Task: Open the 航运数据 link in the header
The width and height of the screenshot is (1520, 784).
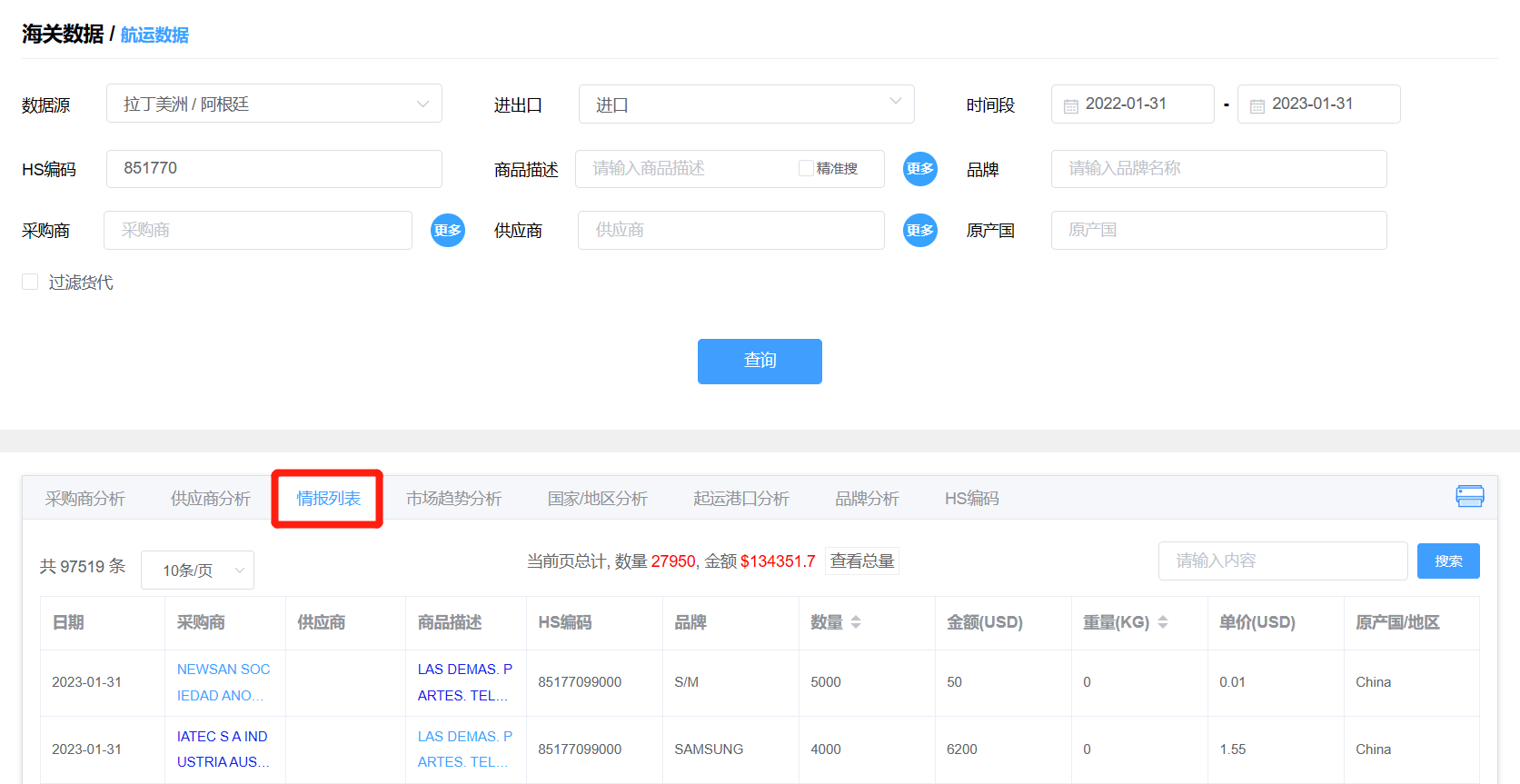Action: pyautogui.click(x=154, y=35)
